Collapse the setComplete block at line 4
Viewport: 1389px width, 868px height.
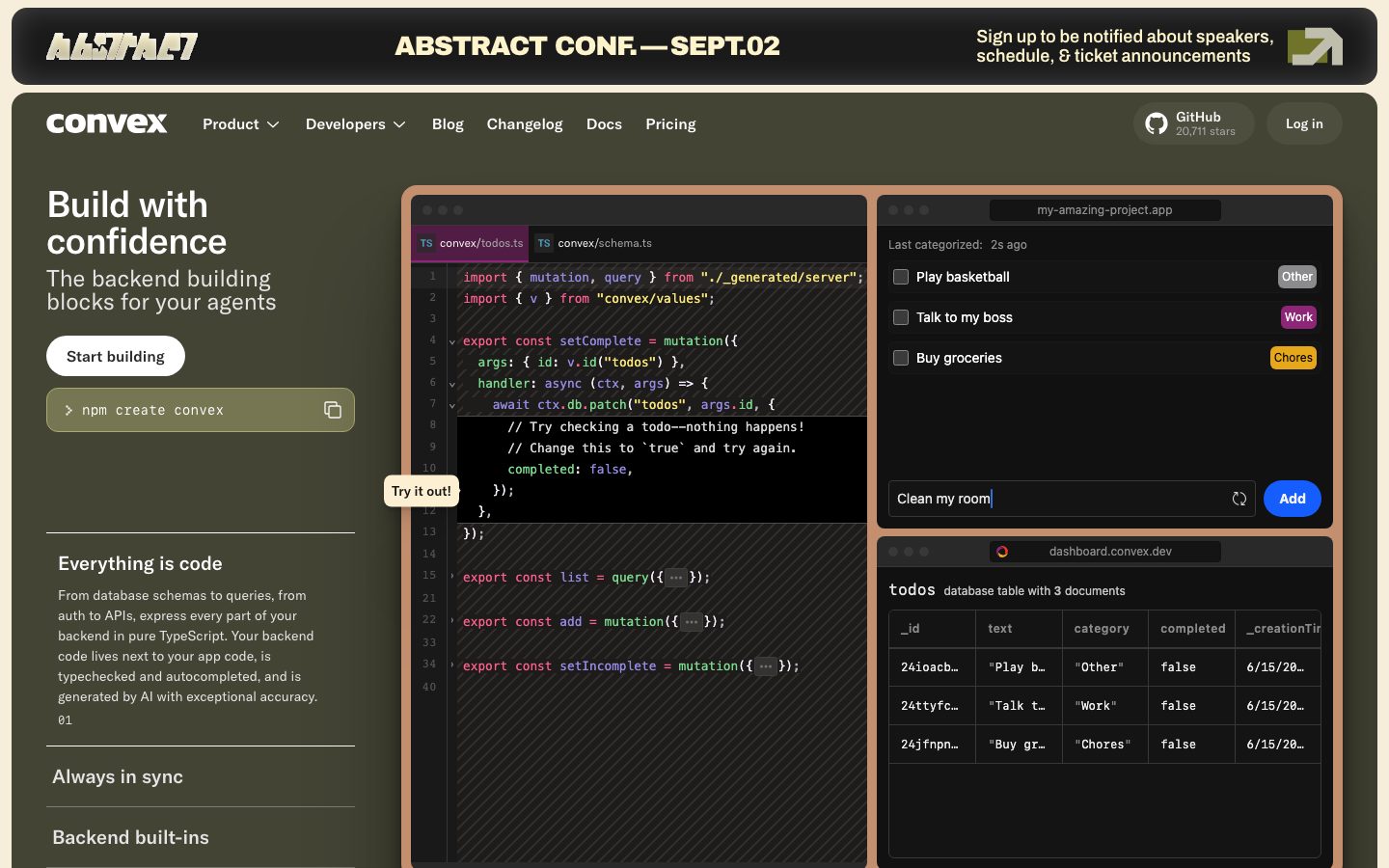coord(451,341)
